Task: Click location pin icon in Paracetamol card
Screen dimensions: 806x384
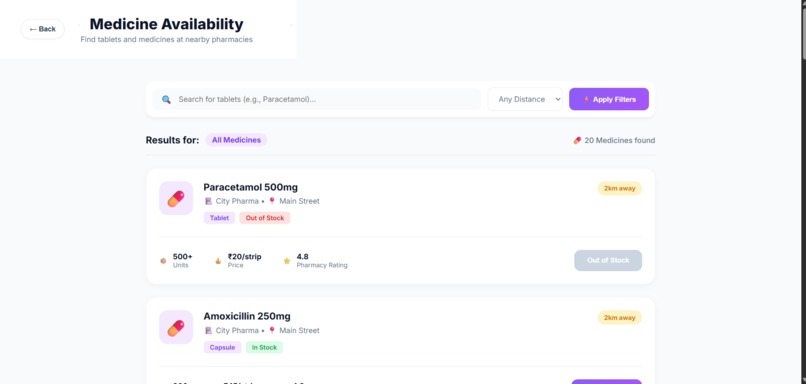Action: [x=272, y=202]
